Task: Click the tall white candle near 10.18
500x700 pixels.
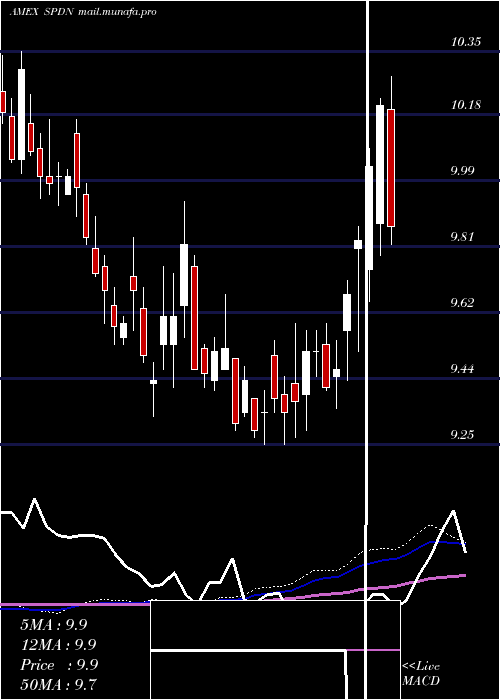Action: 380,164
